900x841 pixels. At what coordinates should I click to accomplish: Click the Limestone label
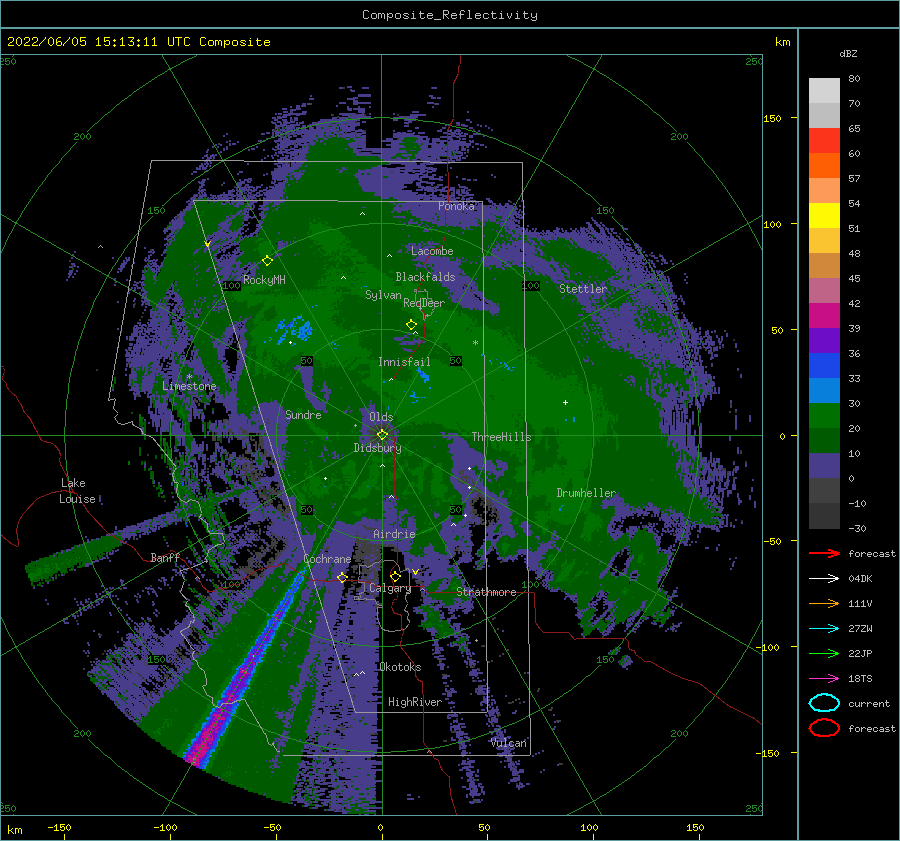(189, 386)
